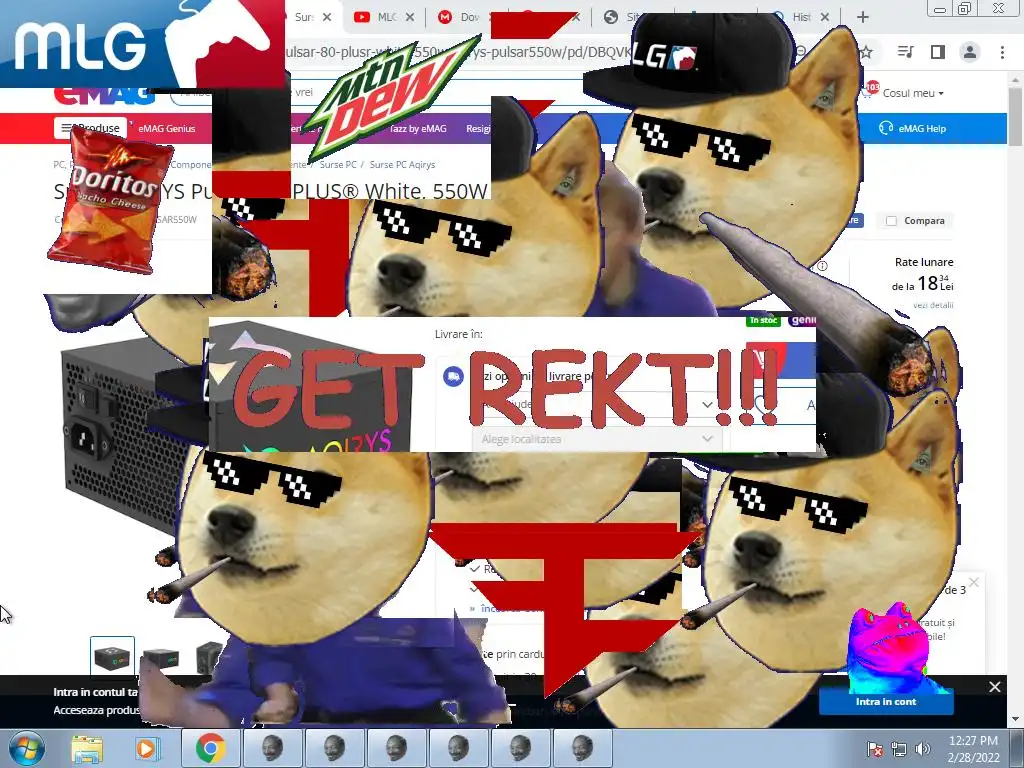Close the bottom login banner
The image size is (1024, 768).
coord(995,687)
